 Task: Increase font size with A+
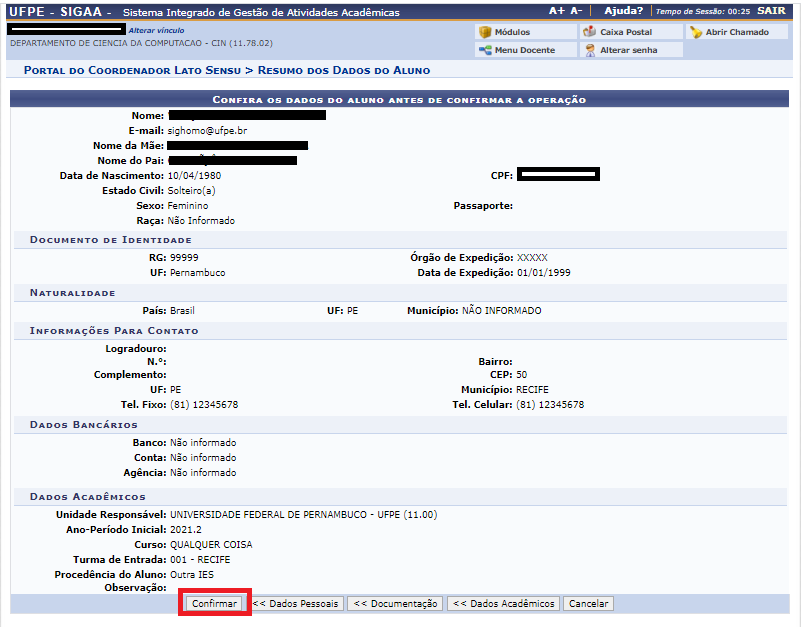point(557,11)
